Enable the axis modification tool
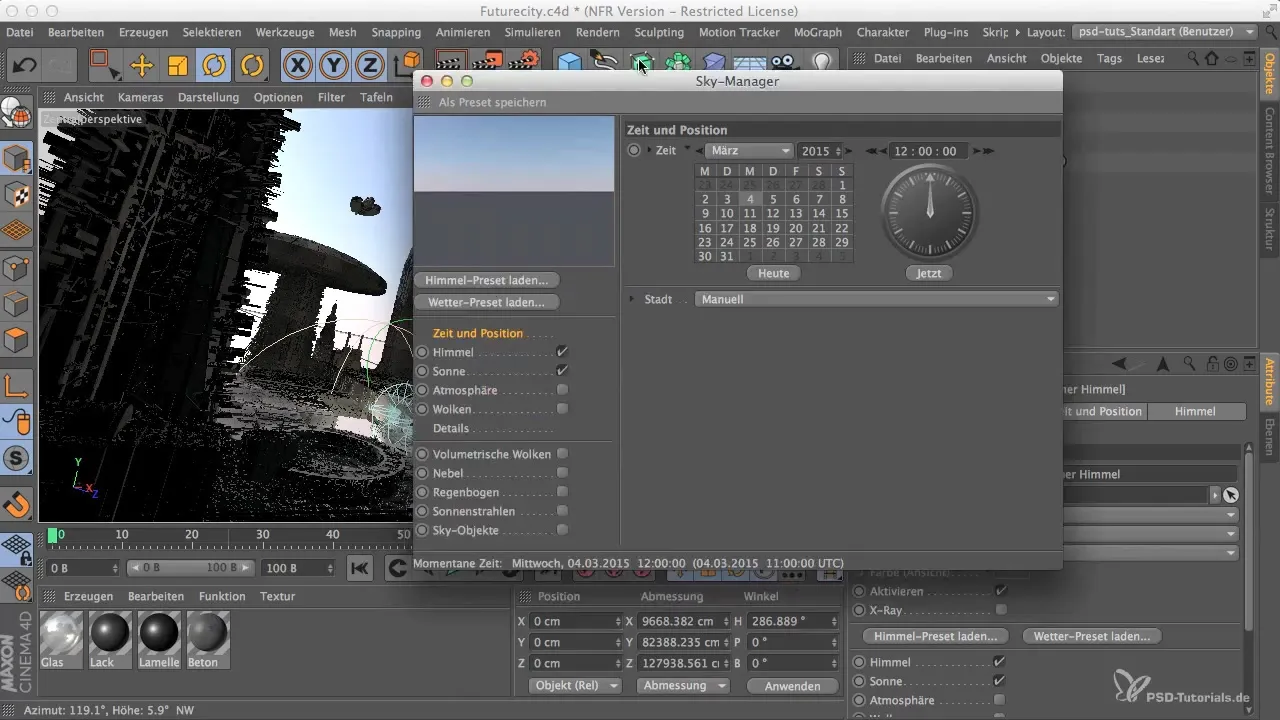The image size is (1280, 720). point(17,385)
